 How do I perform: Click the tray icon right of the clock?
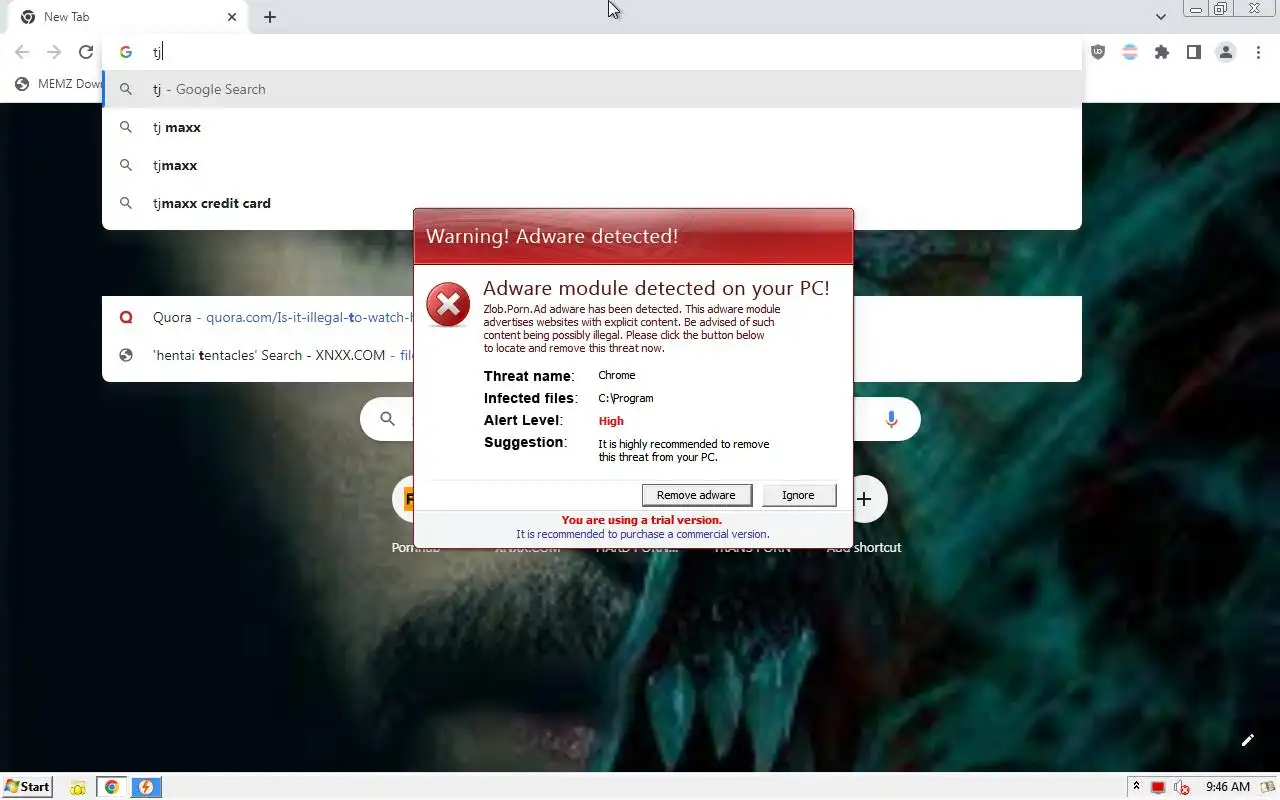(x=1267, y=787)
